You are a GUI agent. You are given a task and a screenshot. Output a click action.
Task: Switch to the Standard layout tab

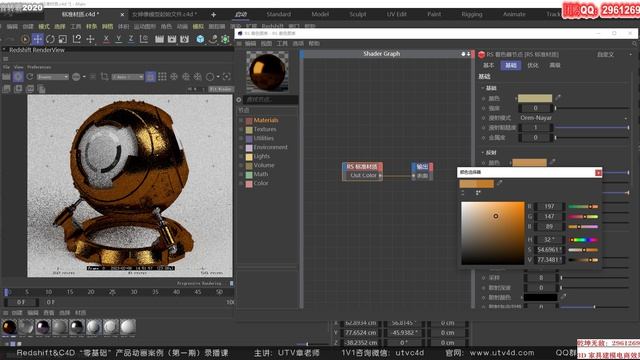[278, 14]
